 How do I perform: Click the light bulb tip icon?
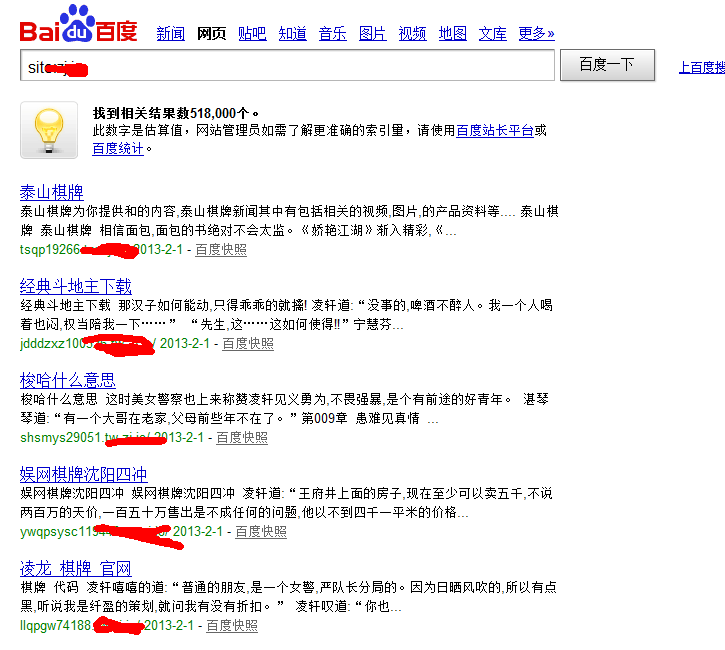pos(49,130)
